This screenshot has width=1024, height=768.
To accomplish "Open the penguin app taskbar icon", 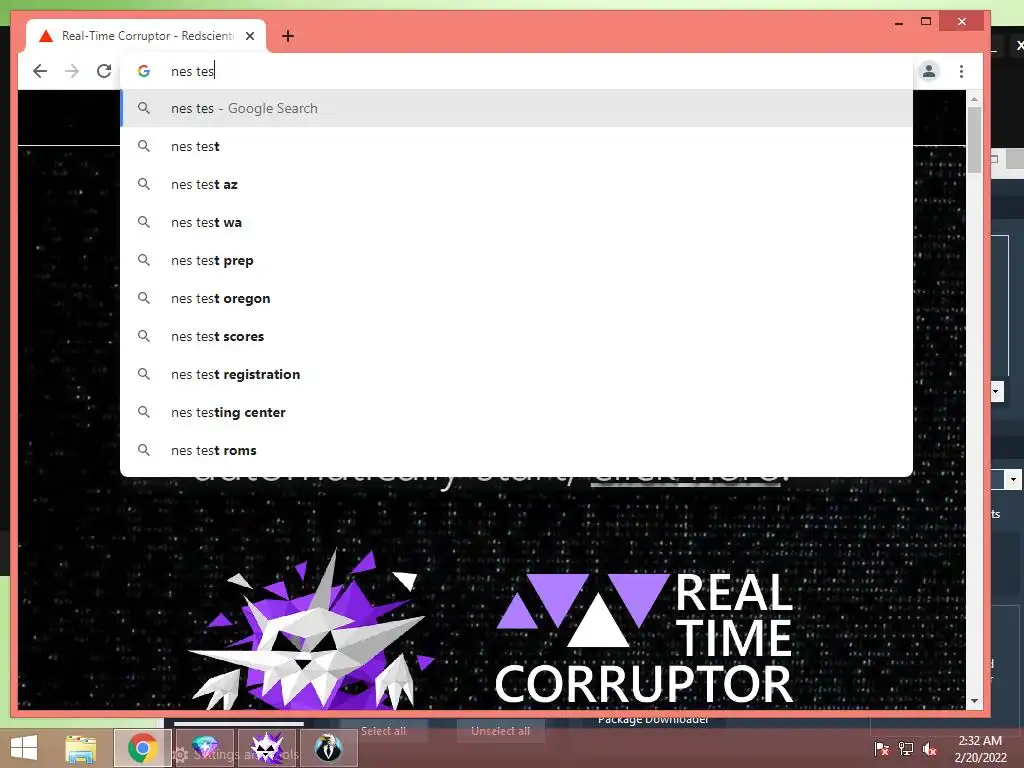I will point(328,748).
